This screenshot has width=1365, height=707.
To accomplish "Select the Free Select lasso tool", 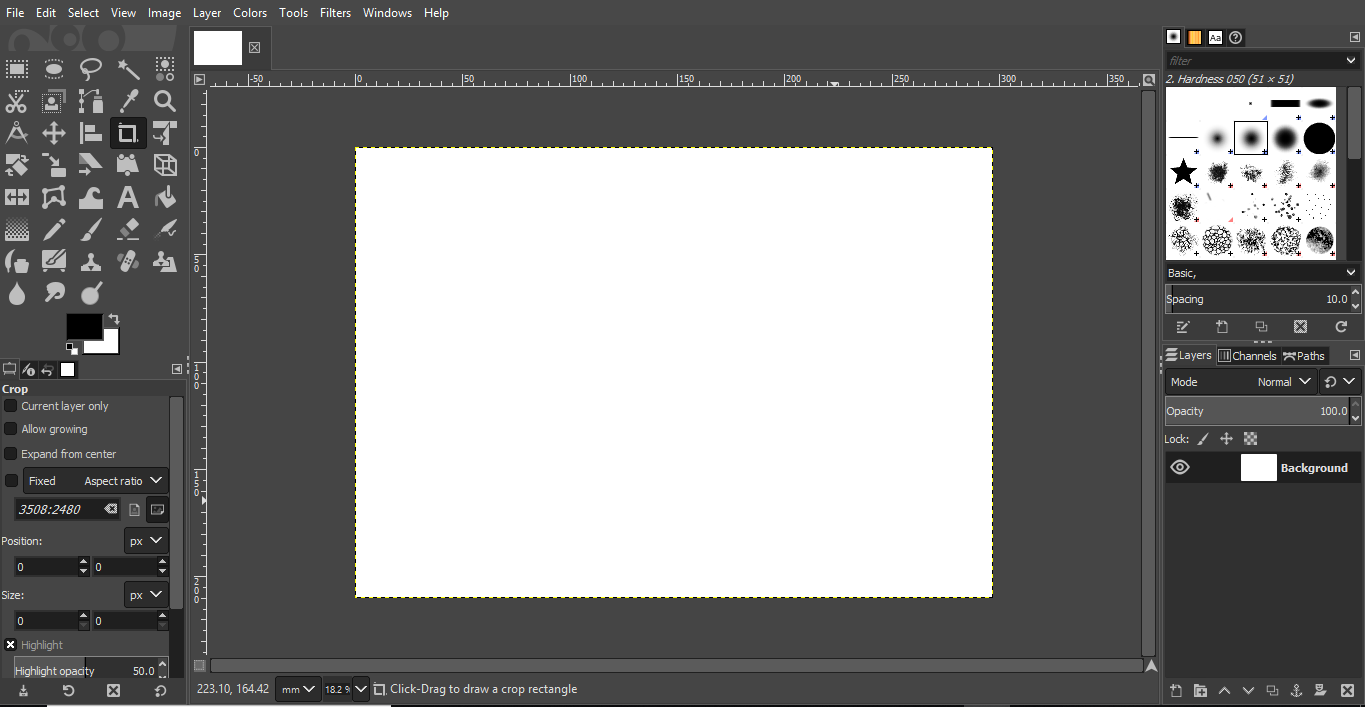I will (x=91, y=69).
